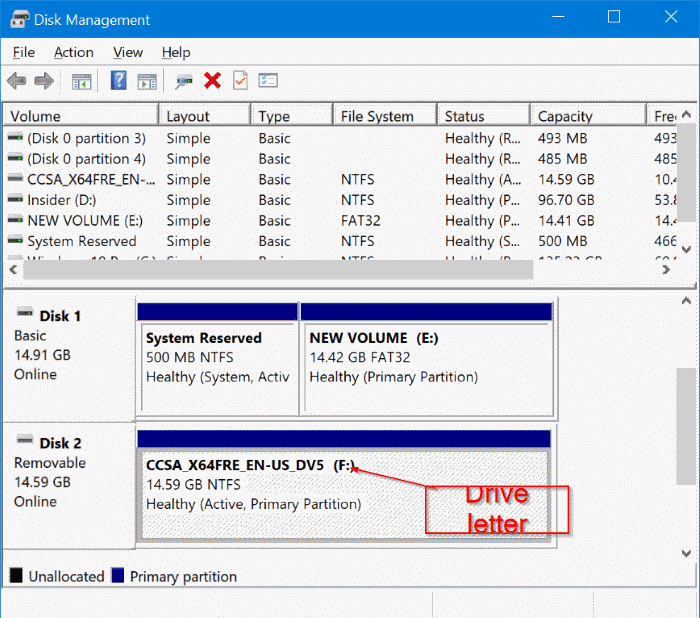Viewport: 700px width, 618px height.
Task: Click the Disk 2 drive icon
Action: (25, 439)
